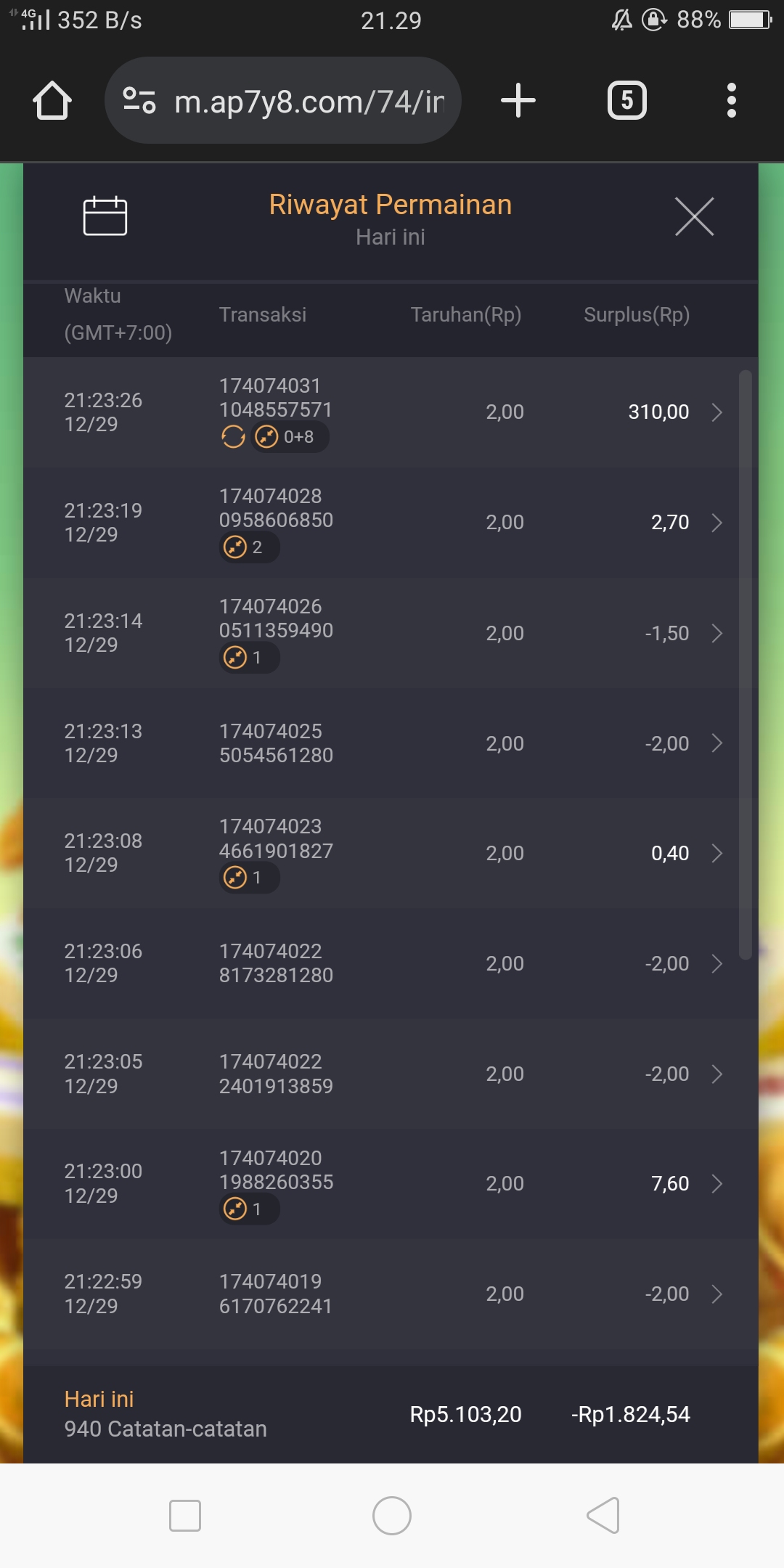This screenshot has width=784, height=1568.
Task: Tap the address bar URL m.ap7y8.com
Action: (x=309, y=102)
